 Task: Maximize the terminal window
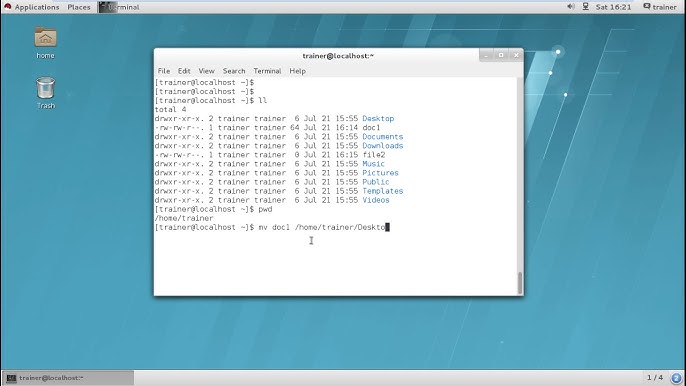(x=501, y=55)
